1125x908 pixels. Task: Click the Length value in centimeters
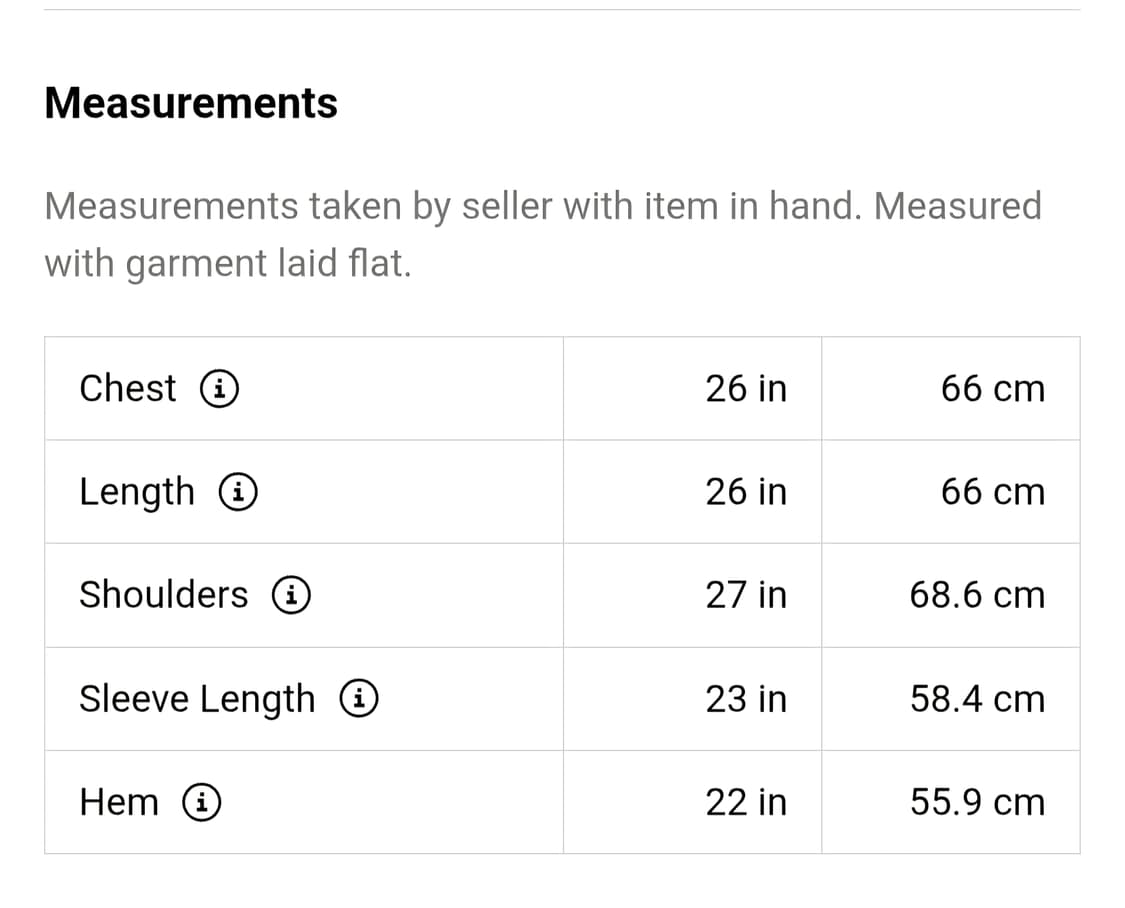click(x=992, y=492)
